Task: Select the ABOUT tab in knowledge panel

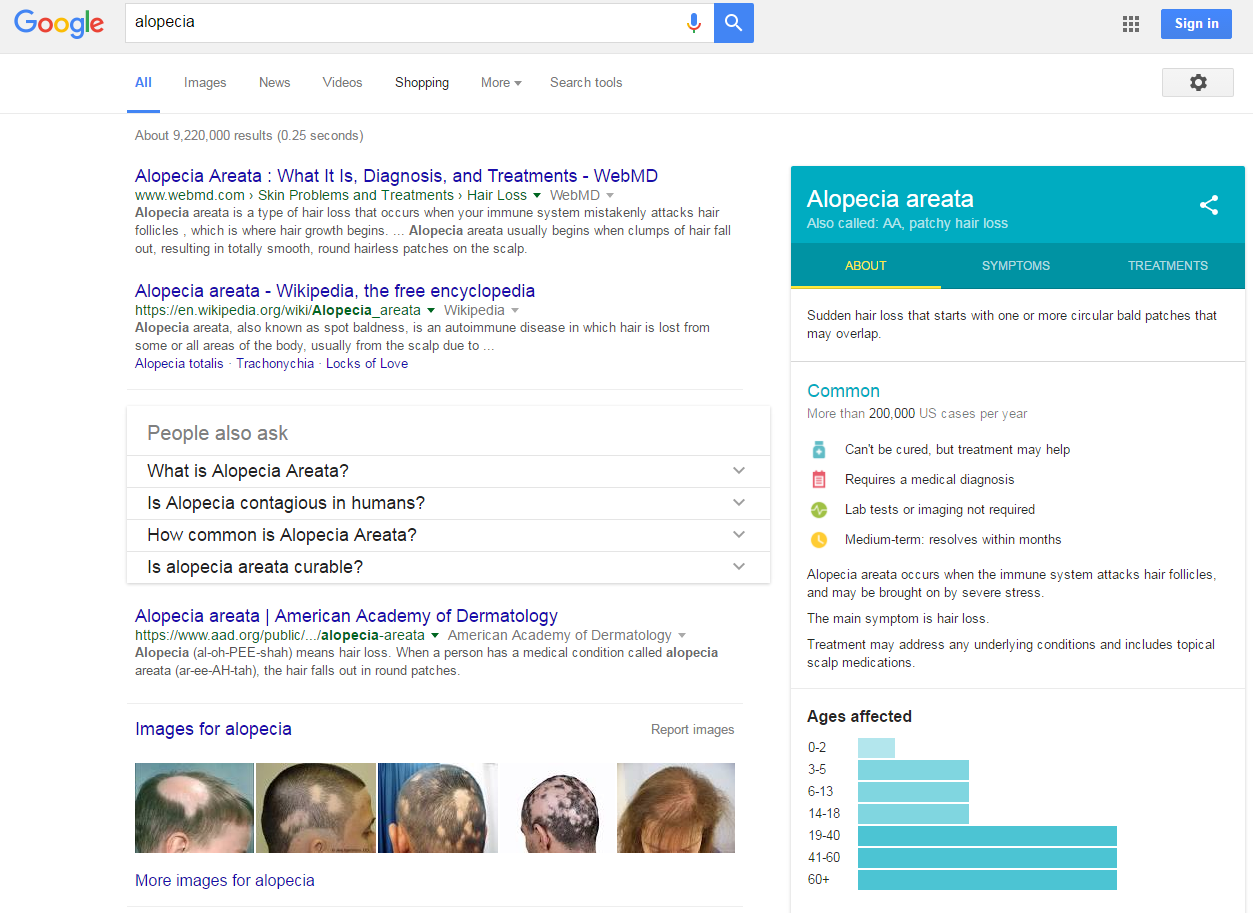Action: point(866,266)
